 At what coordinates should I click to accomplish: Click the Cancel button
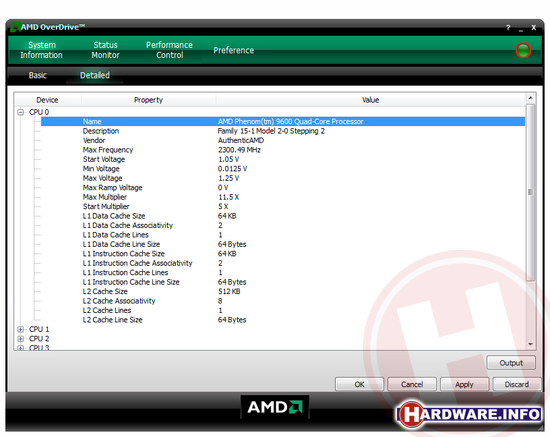click(x=412, y=384)
